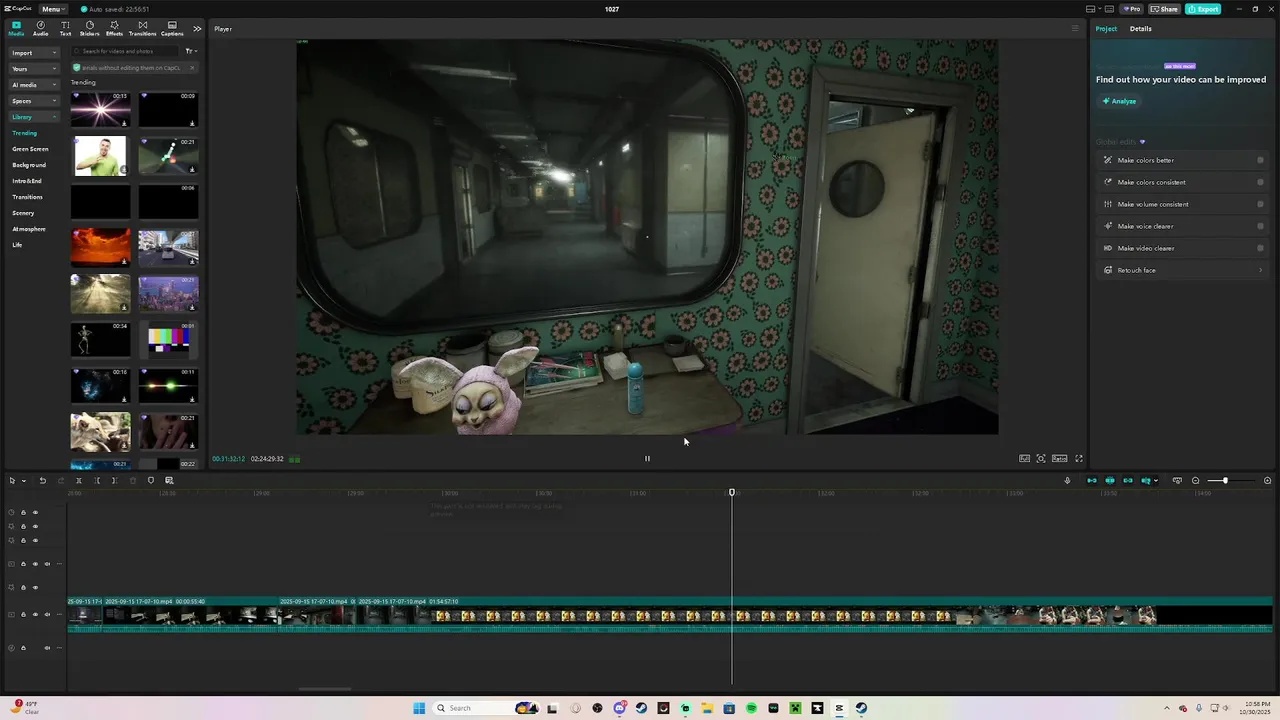Expand the AI media dropdown
Screen dimensions: 1280x720
(35, 85)
